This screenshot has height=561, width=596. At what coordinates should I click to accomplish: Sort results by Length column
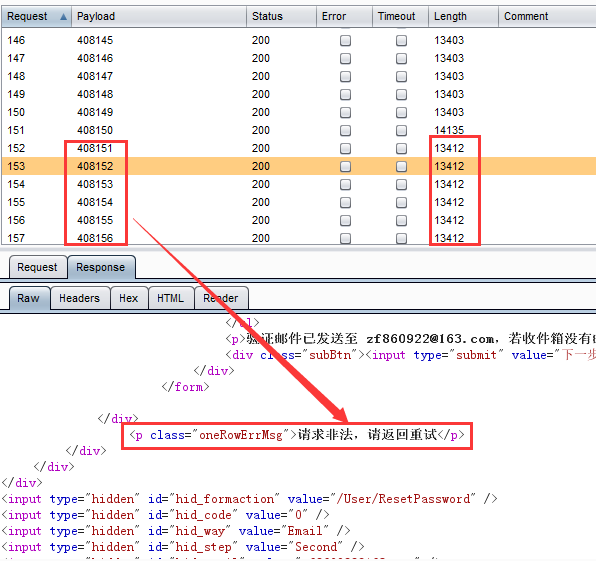coord(463,16)
